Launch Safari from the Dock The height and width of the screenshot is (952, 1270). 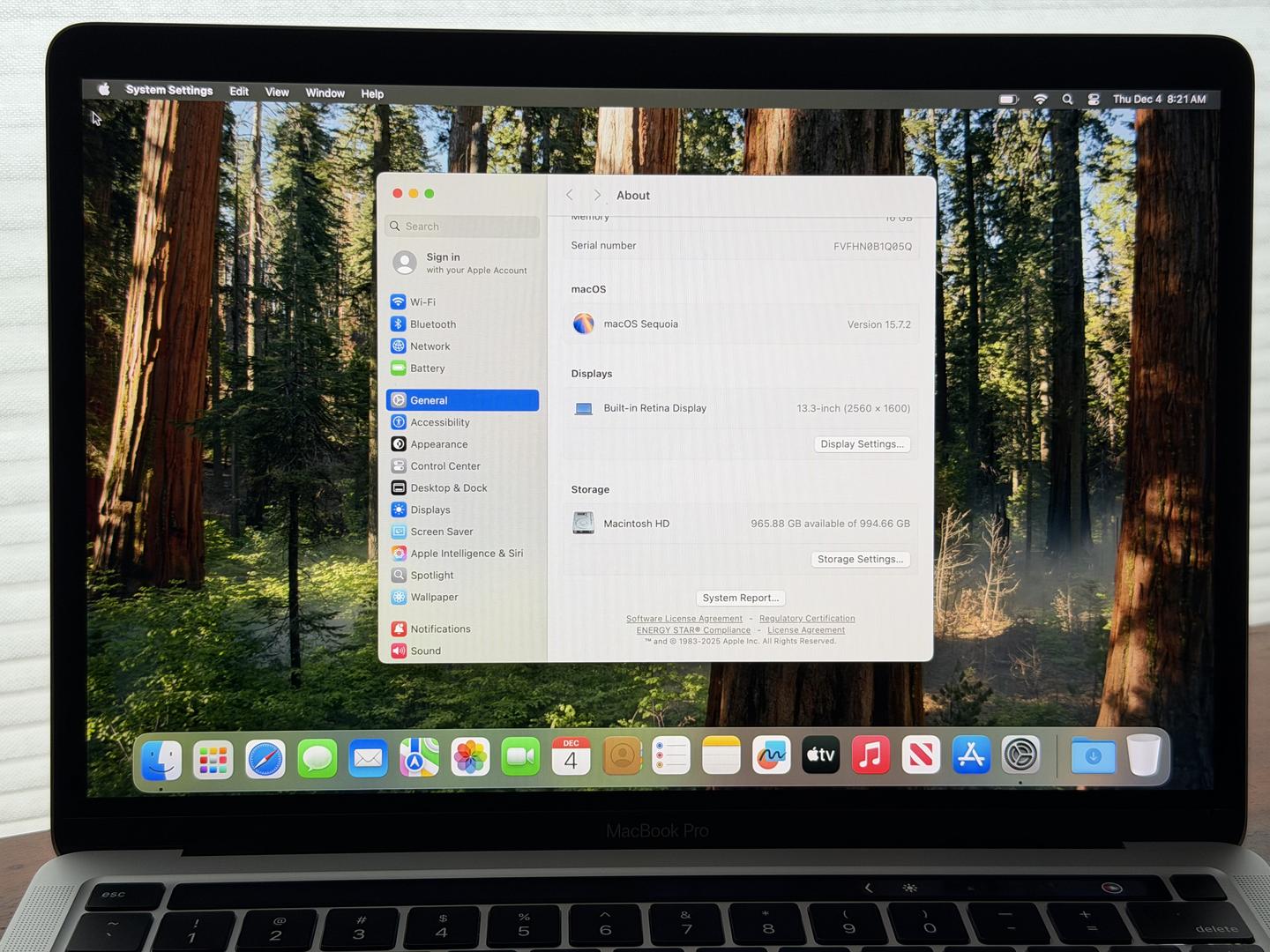pos(265,759)
